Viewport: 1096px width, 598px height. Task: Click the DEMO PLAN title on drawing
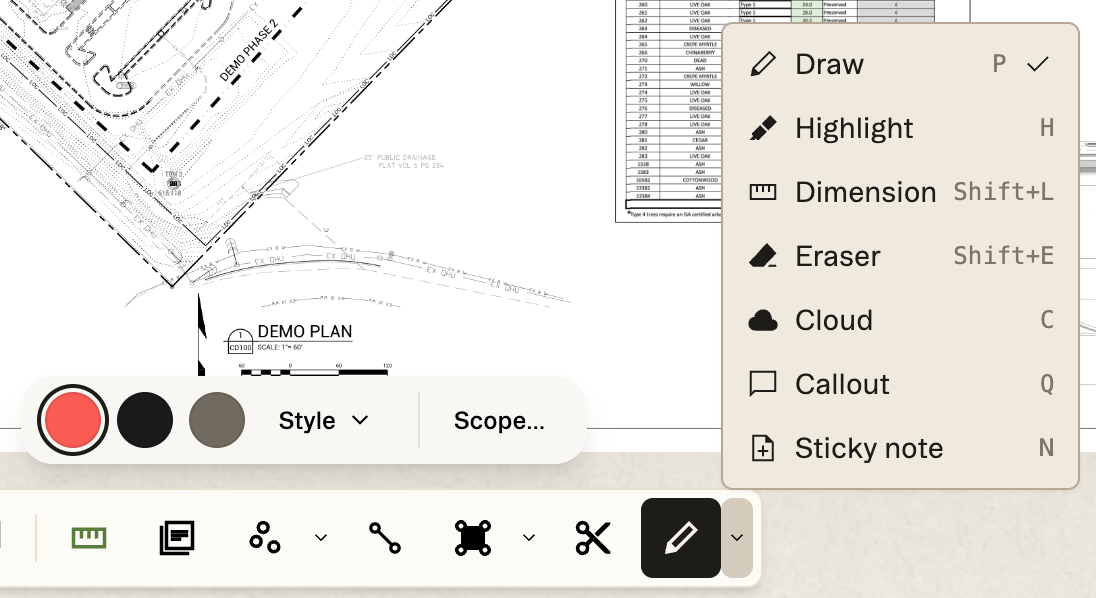[x=305, y=332]
